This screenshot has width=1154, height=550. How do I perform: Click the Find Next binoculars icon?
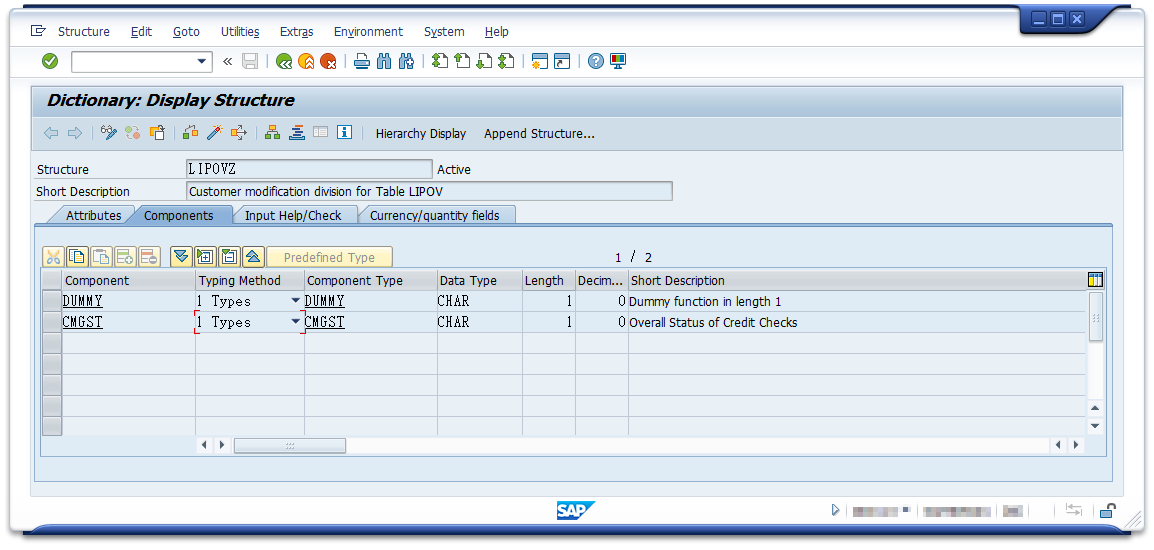pyautogui.click(x=406, y=62)
